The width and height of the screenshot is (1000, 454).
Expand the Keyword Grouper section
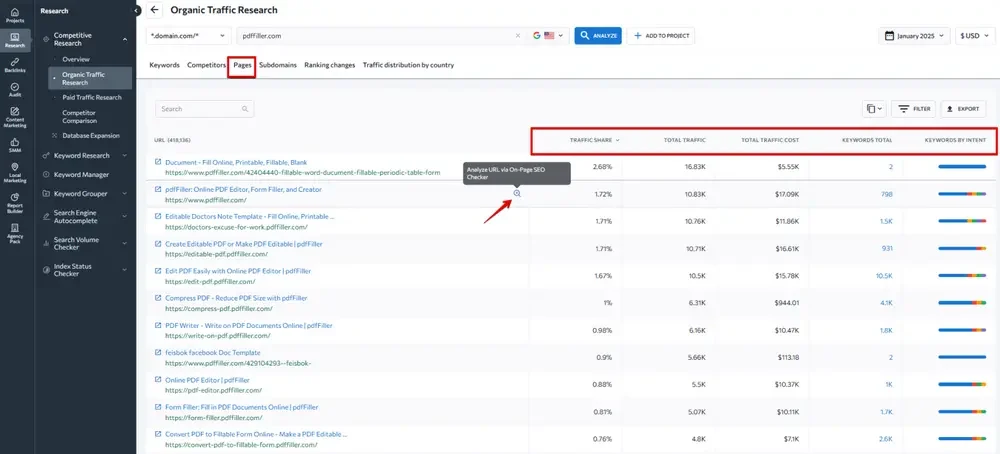click(x=125, y=194)
